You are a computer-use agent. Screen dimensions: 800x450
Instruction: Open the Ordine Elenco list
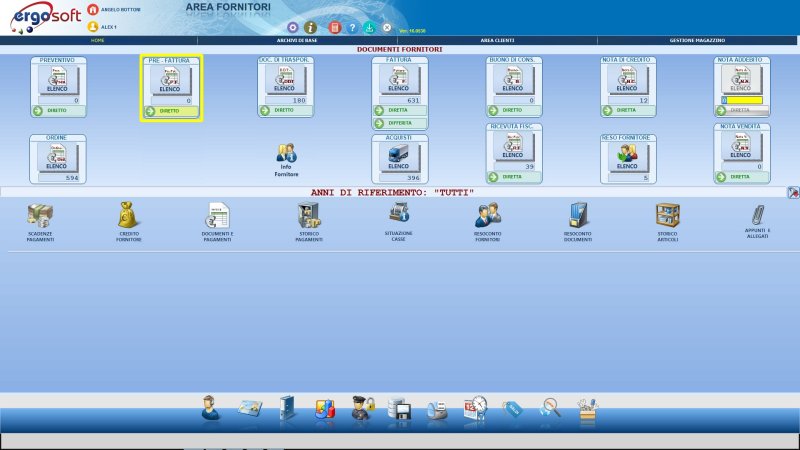point(57,157)
